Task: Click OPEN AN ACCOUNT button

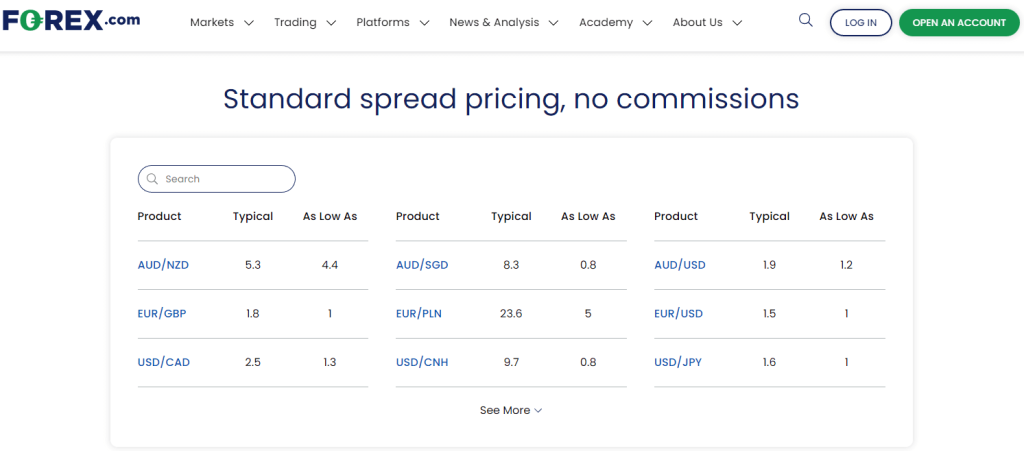Action: pos(959,23)
